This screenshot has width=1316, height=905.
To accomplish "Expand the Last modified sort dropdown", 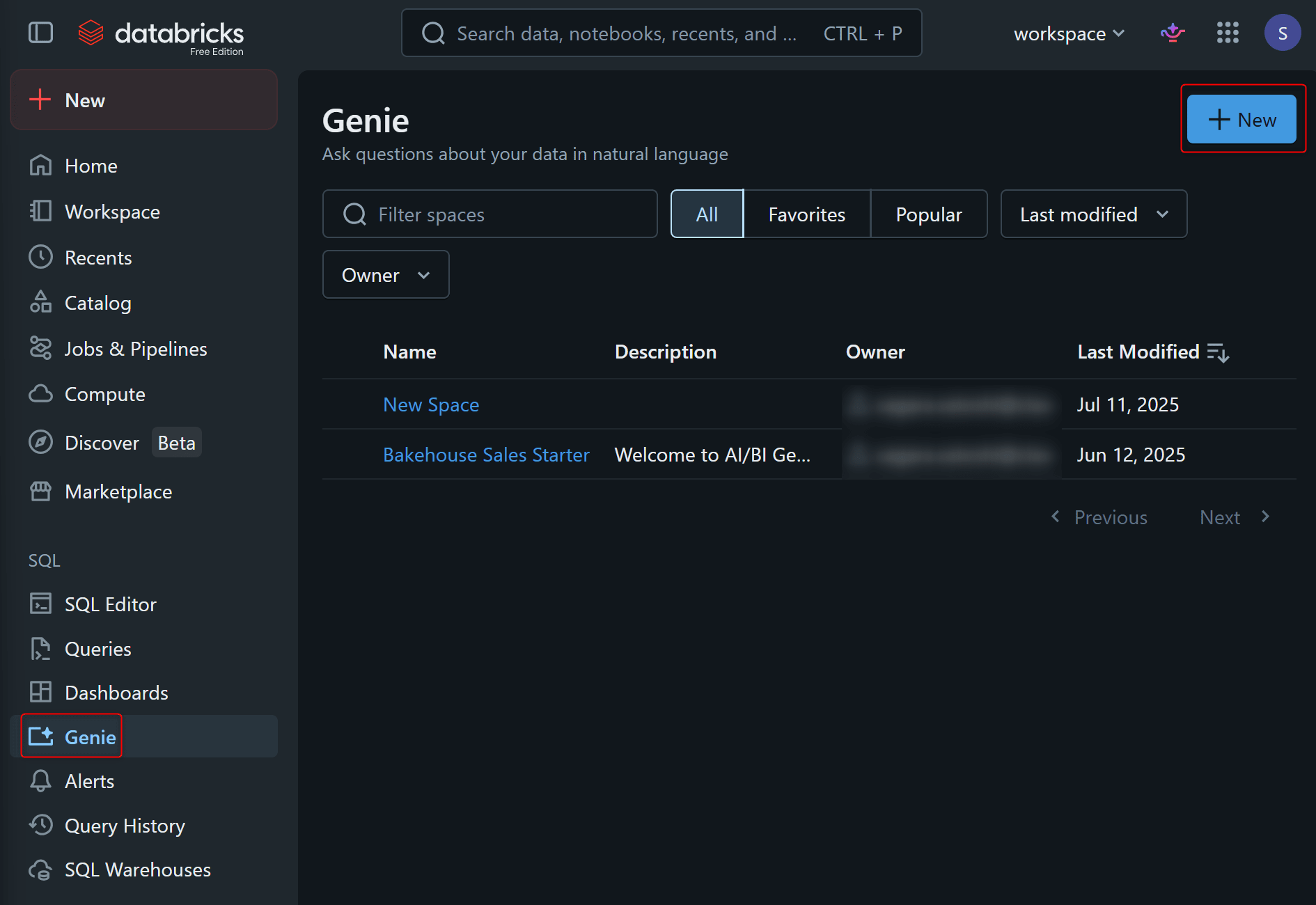I will click(x=1093, y=214).
